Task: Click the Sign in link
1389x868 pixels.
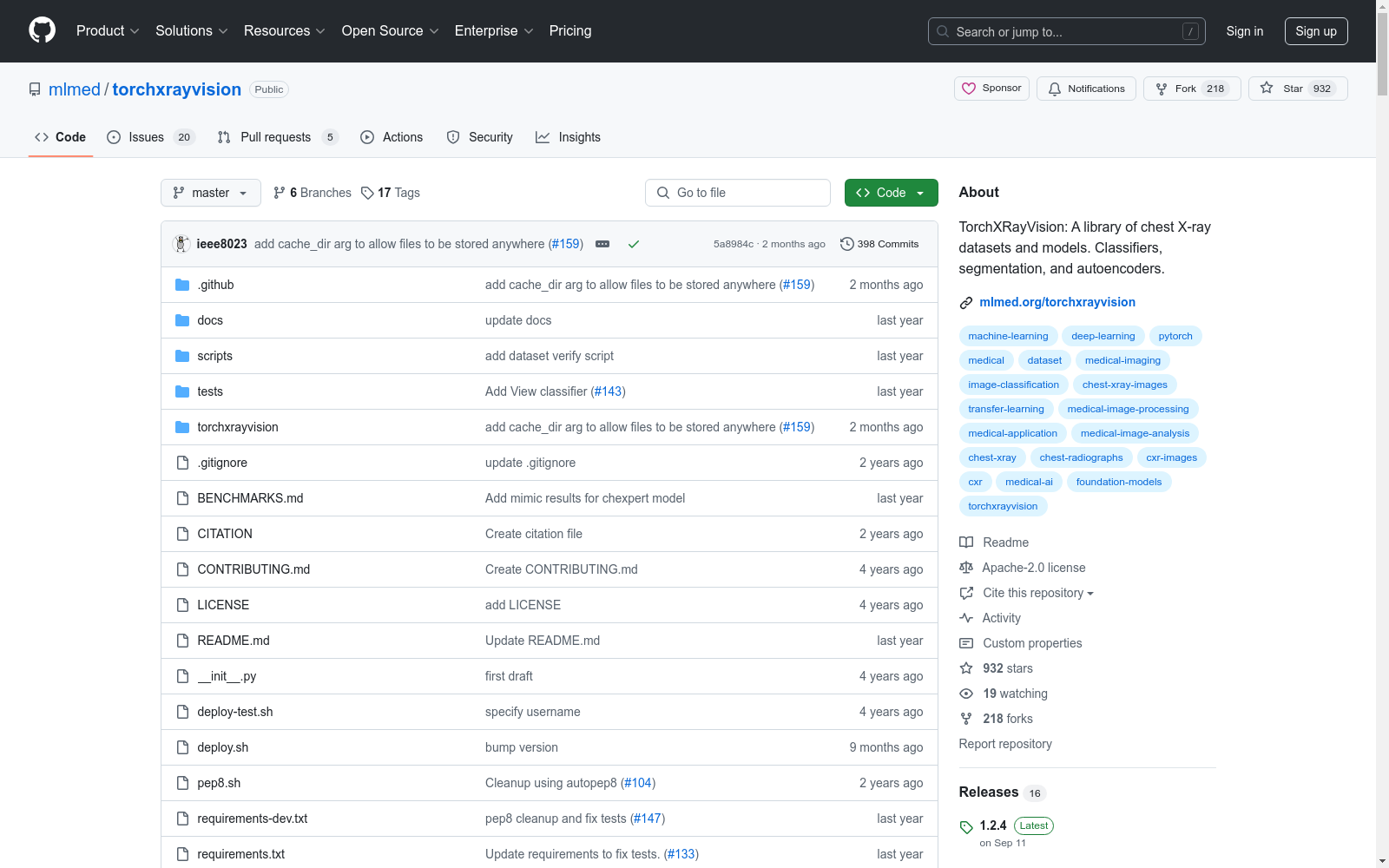Action: (1245, 31)
